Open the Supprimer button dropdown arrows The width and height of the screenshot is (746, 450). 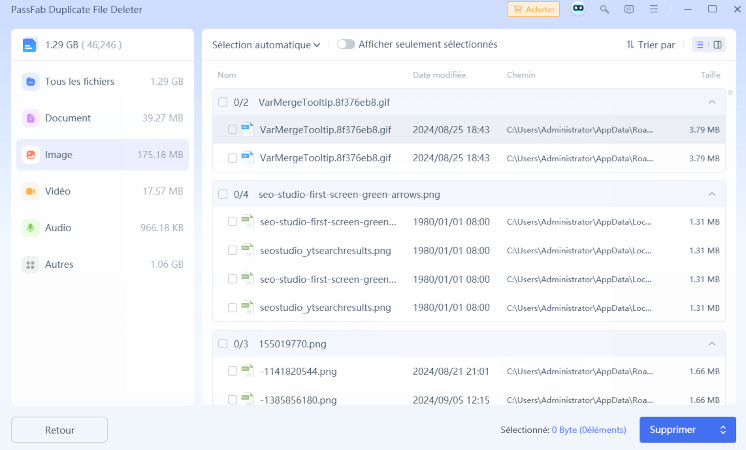pos(722,430)
